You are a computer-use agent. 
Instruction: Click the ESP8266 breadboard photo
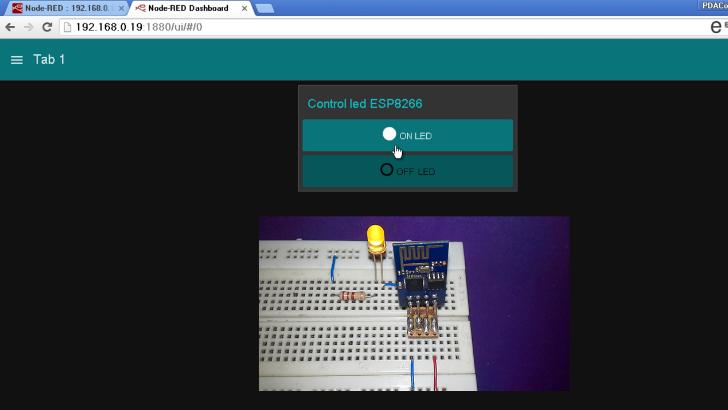(x=414, y=303)
